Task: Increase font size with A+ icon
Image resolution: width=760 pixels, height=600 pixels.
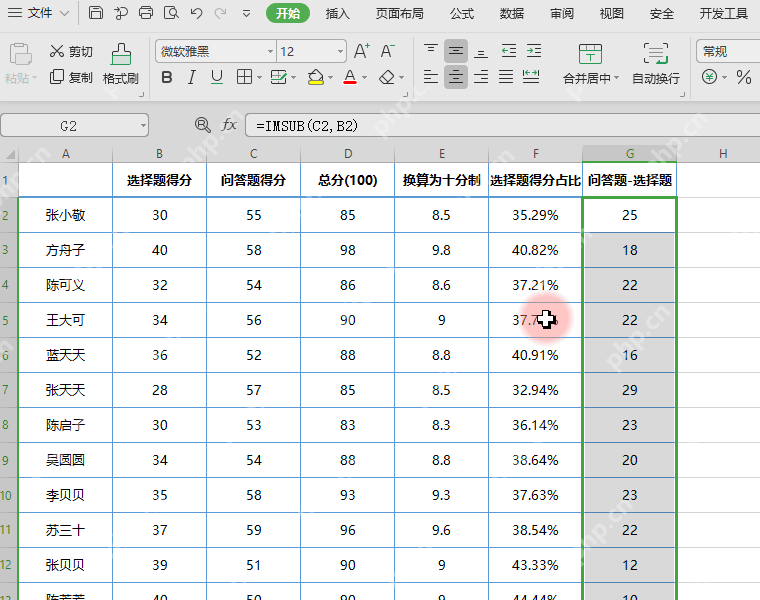Action: [x=362, y=51]
